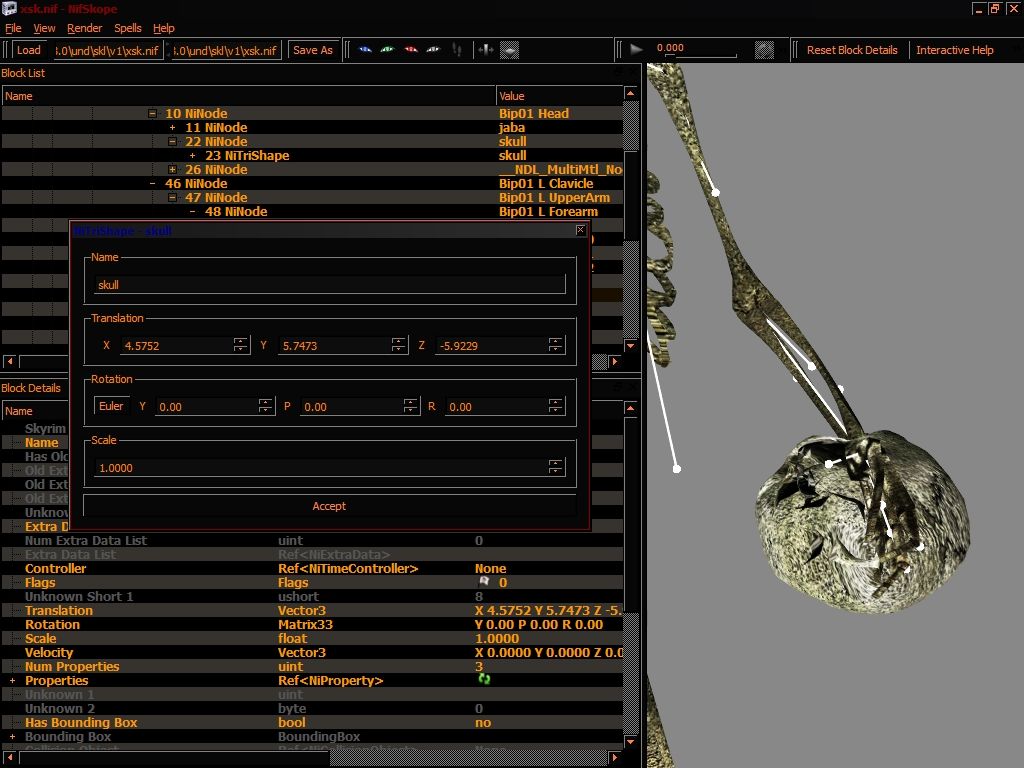
Task: Select the Bip01 Head value cell
Action: (x=560, y=114)
